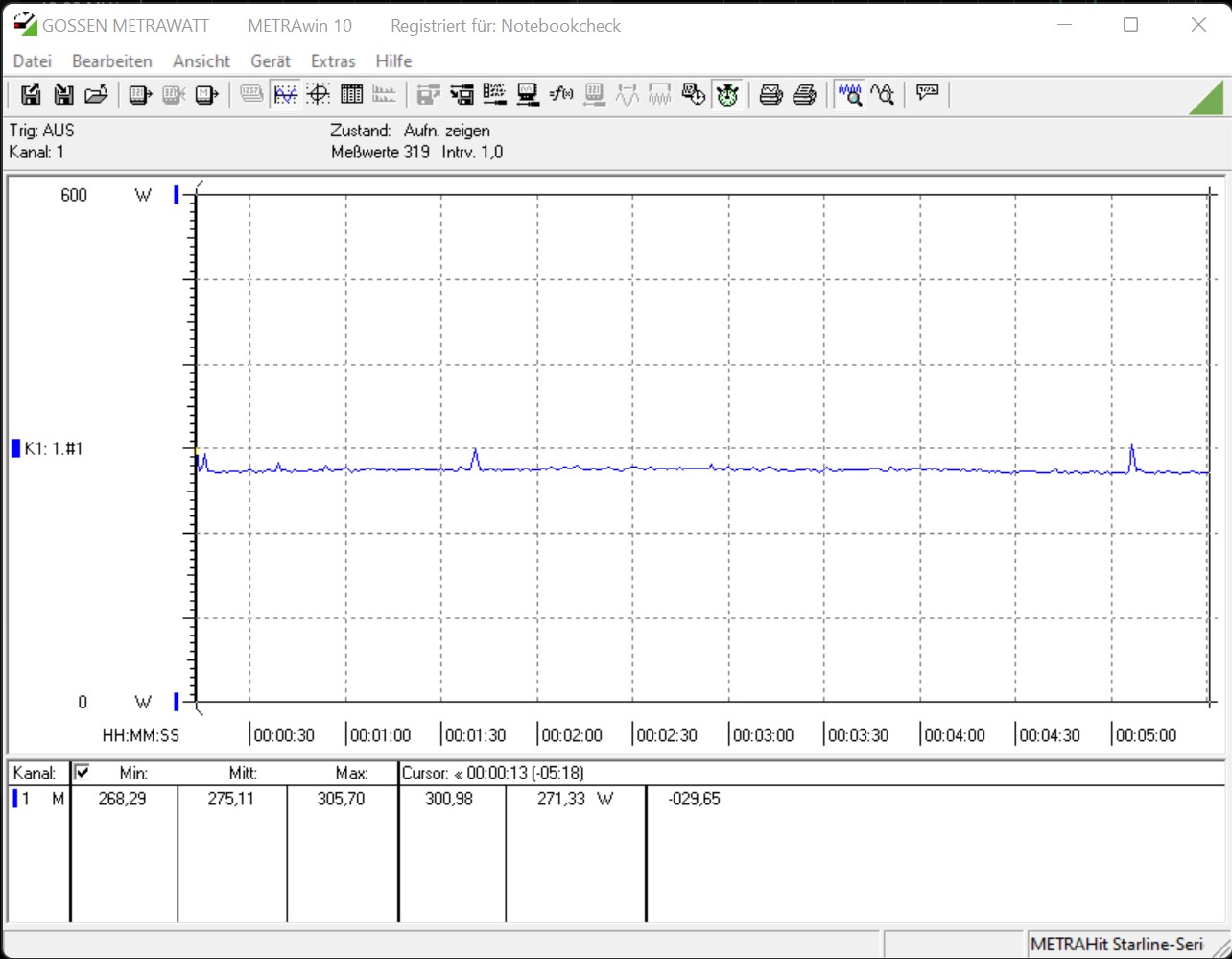Click the curve-with-magnifier zoom icon
The image size is (1232, 959).
point(882,94)
